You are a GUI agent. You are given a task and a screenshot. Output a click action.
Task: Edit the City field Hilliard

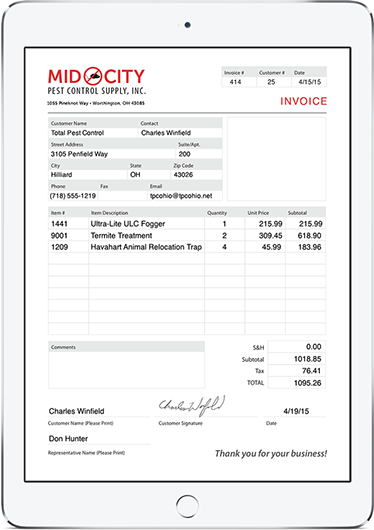pyautogui.click(x=88, y=175)
